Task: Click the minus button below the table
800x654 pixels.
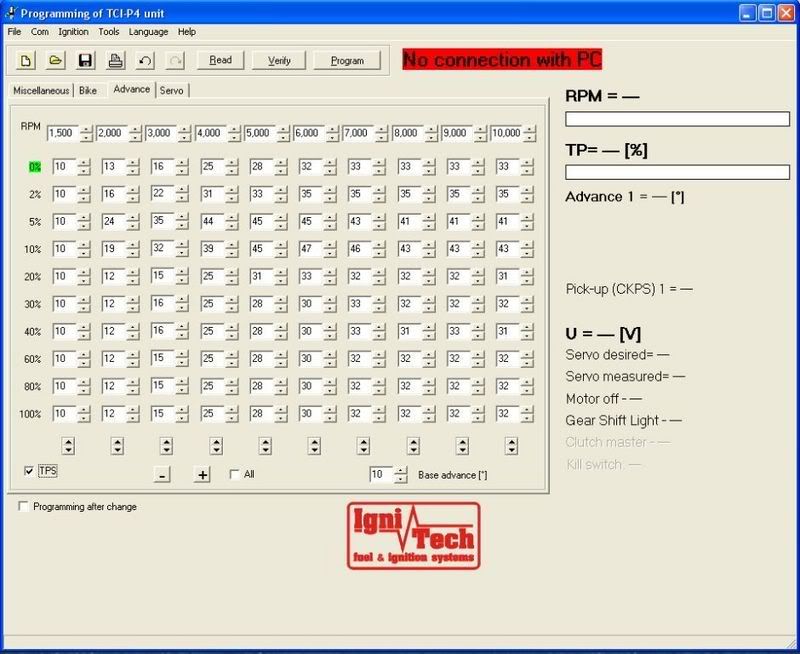Action: [x=162, y=475]
